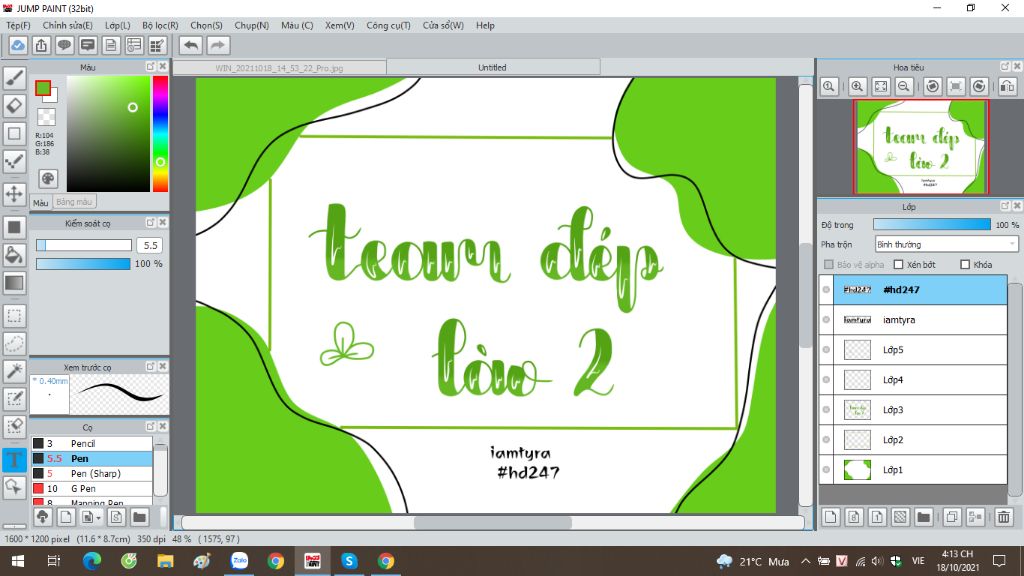Click the horizontal canvas scrollbar
This screenshot has height=576, width=1024.
click(493, 522)
